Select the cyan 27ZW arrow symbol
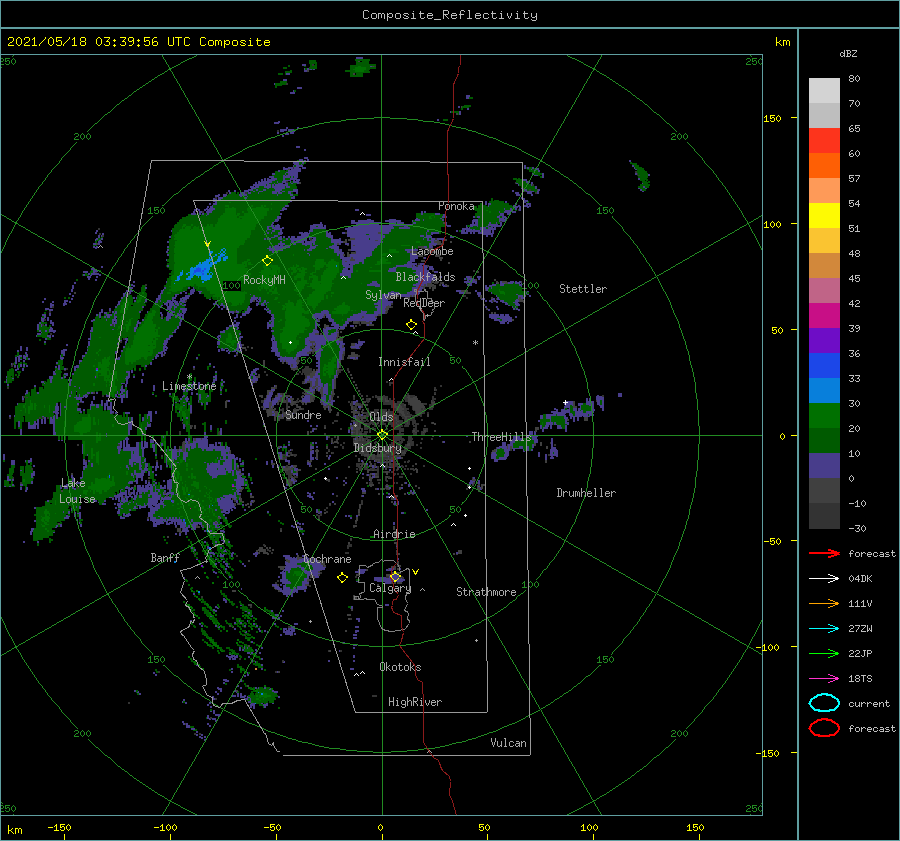Image resolution: width=900 pixels, height=841 pixels. point(824,628)
